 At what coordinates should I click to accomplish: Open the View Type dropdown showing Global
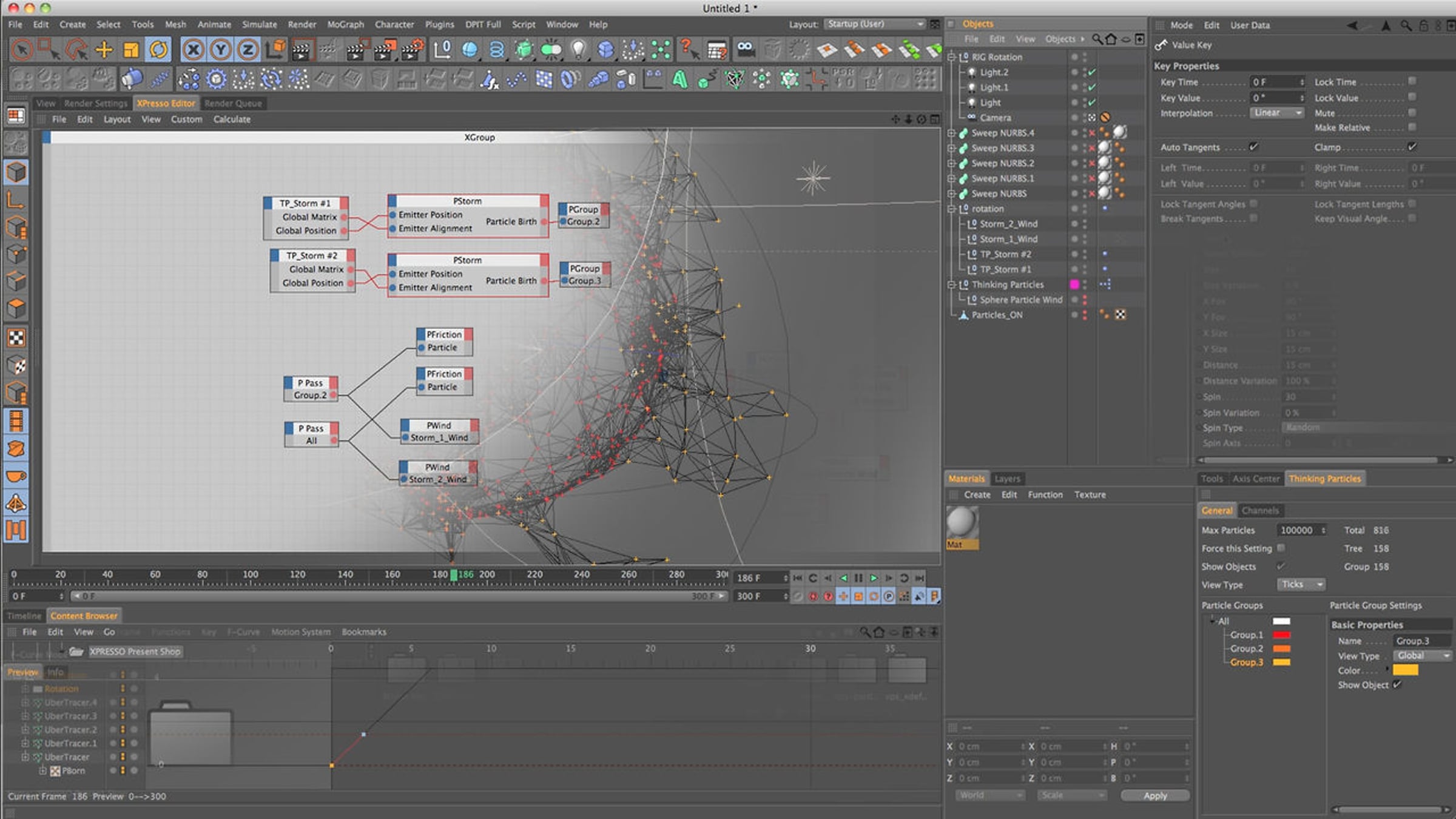click(1422, 656)
